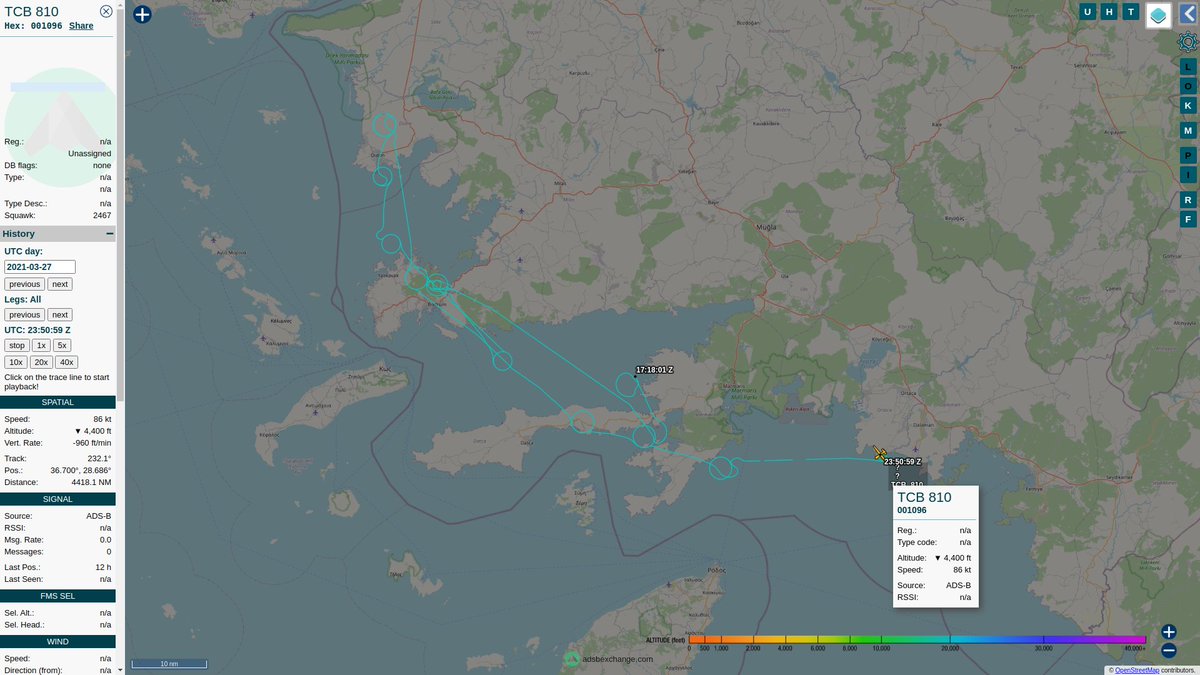
Task: Open the OpenStreetMap attribution link
Action: [x=1139, y=670]
